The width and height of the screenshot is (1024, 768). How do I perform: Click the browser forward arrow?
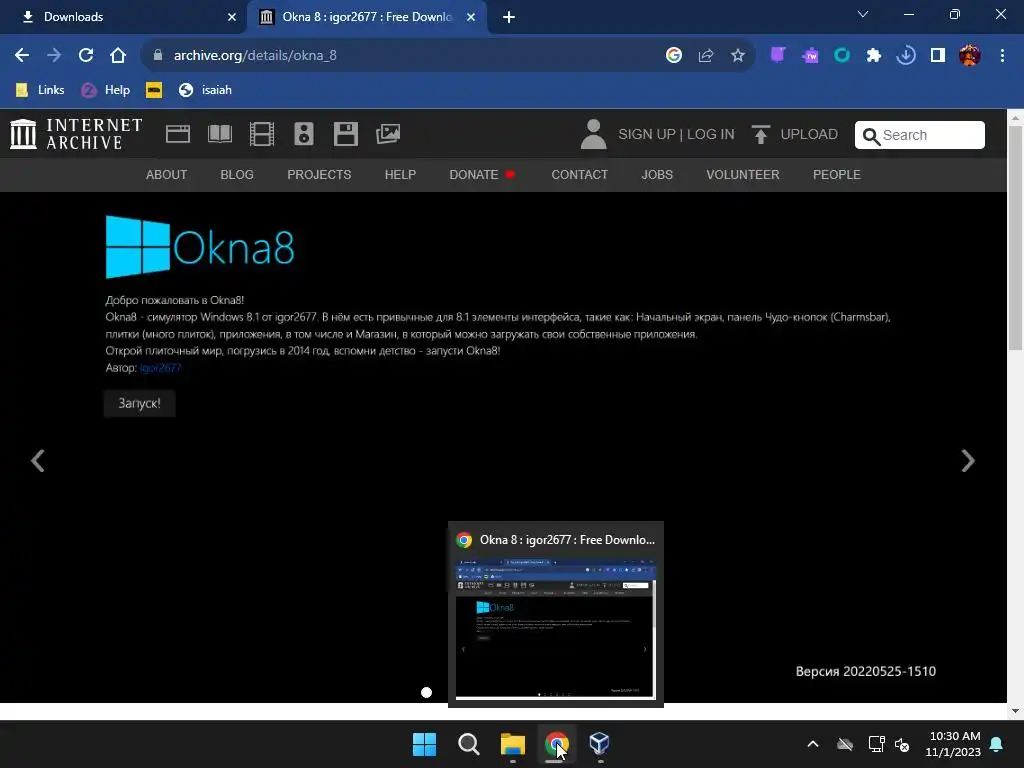pyautogui.click(x=54, y=56)
